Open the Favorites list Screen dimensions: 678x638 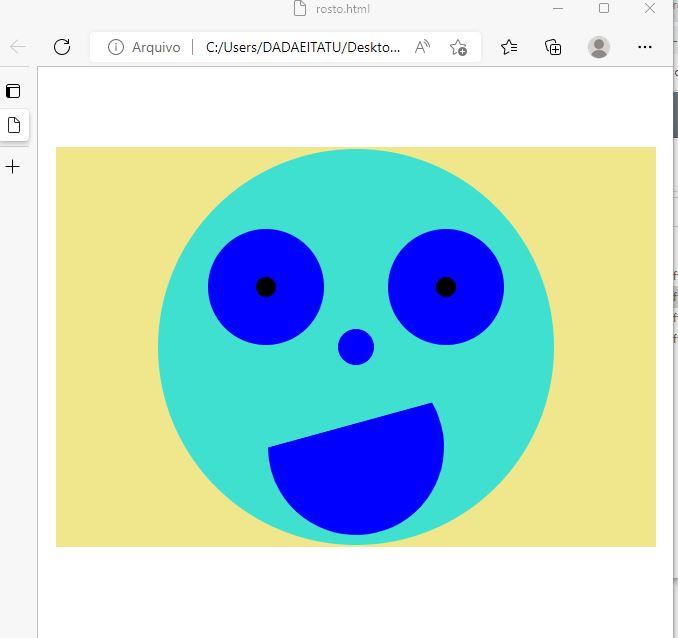pos(509,47)
